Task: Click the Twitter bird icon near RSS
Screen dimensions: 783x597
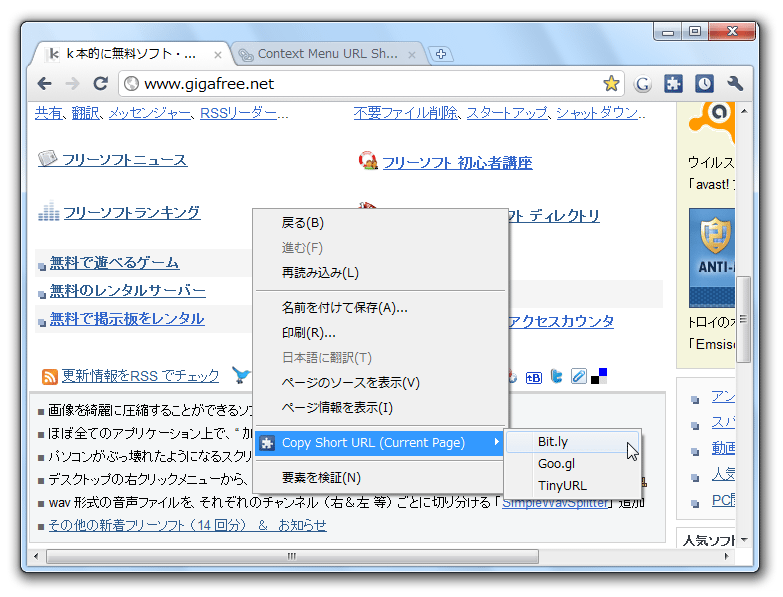Action: pos(241,375)
